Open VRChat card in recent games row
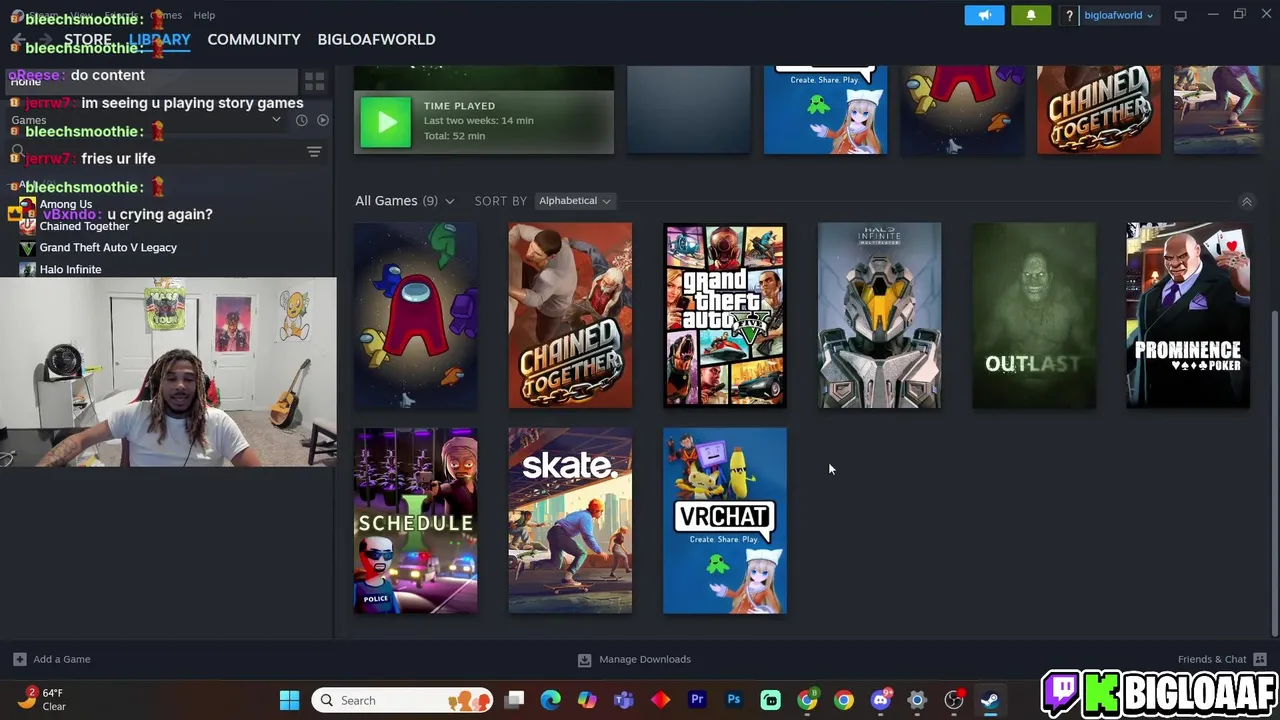The image size is (1280, 720). 825,110
